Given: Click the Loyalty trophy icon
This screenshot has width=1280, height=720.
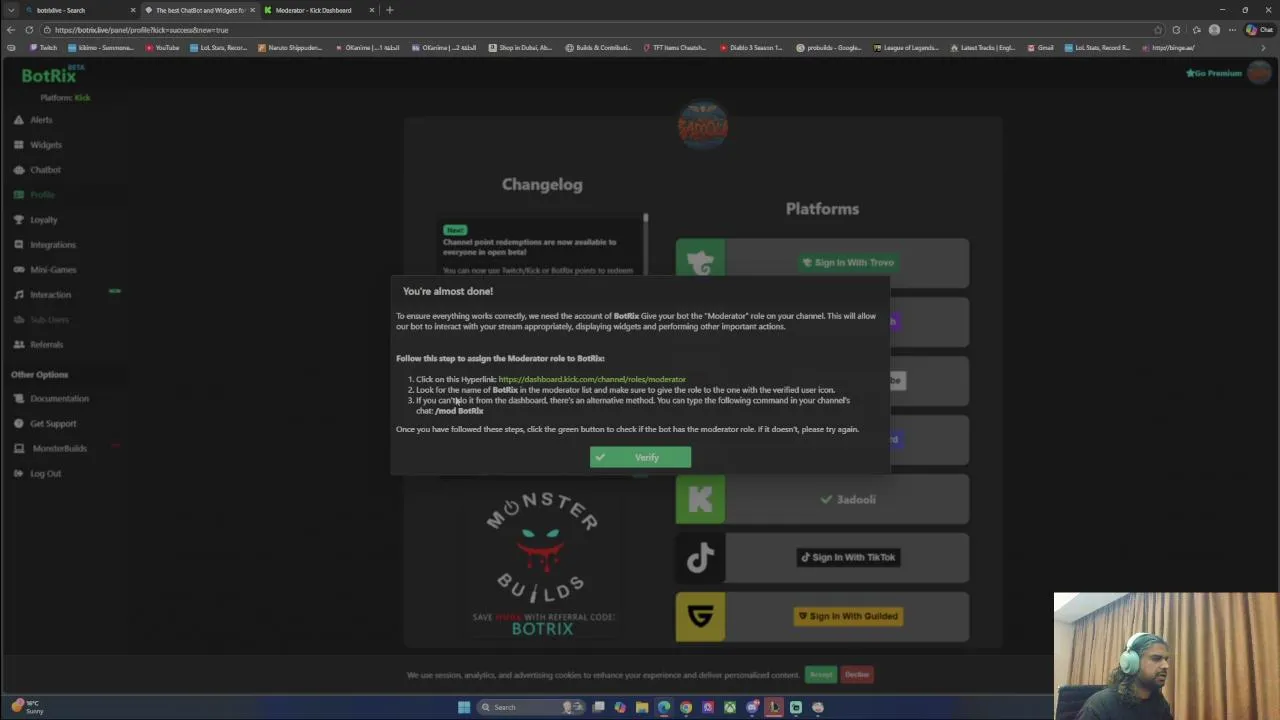Looking at the screenshot, I should (19, 220).
